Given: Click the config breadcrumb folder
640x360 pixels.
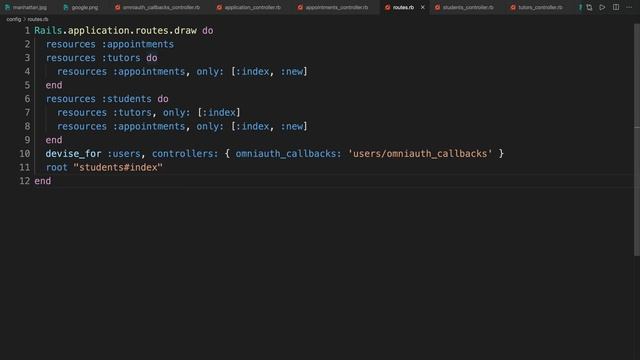Looking at the screenshot, I should point(13,19).
